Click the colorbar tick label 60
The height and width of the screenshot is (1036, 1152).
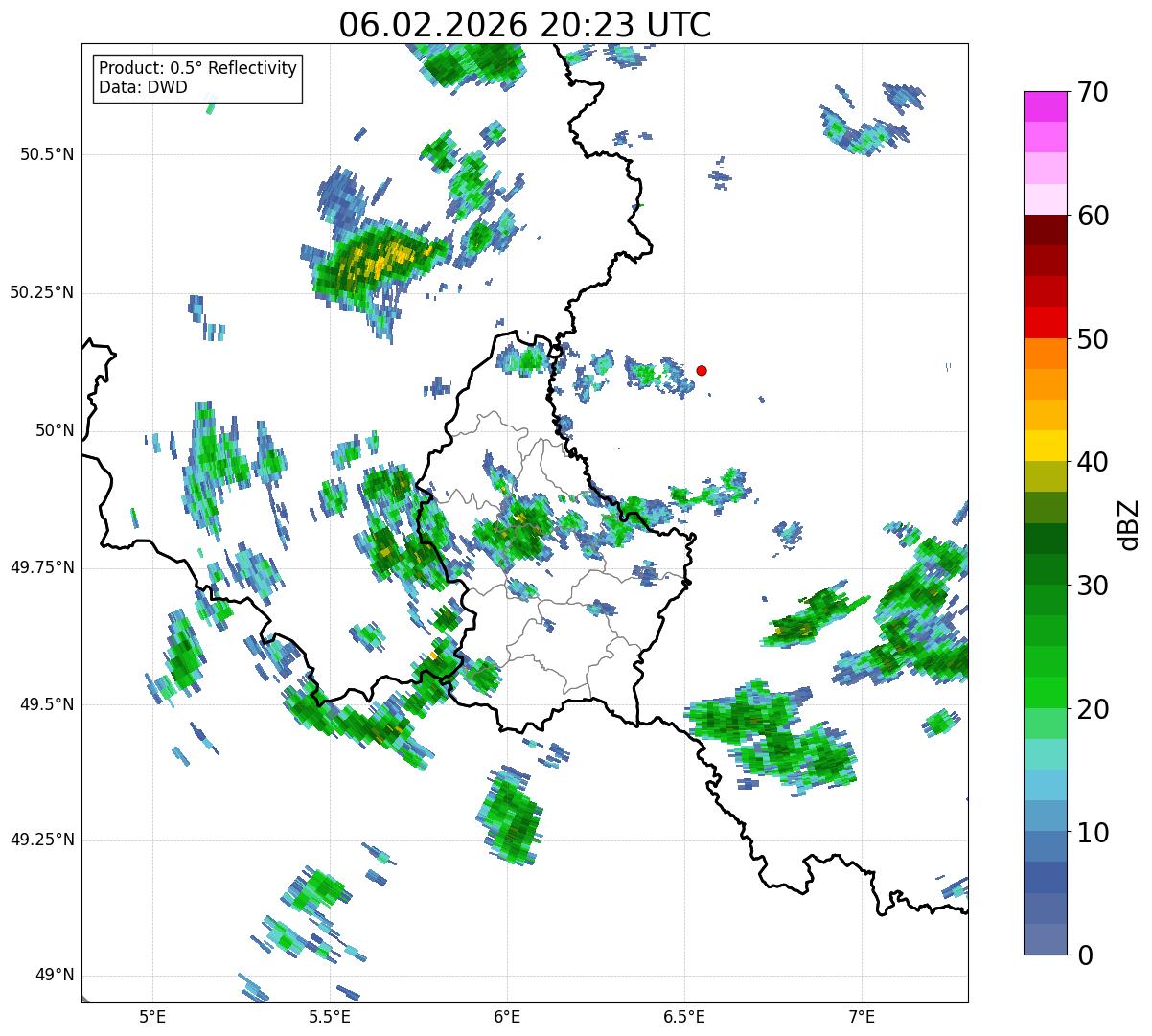1094,216
